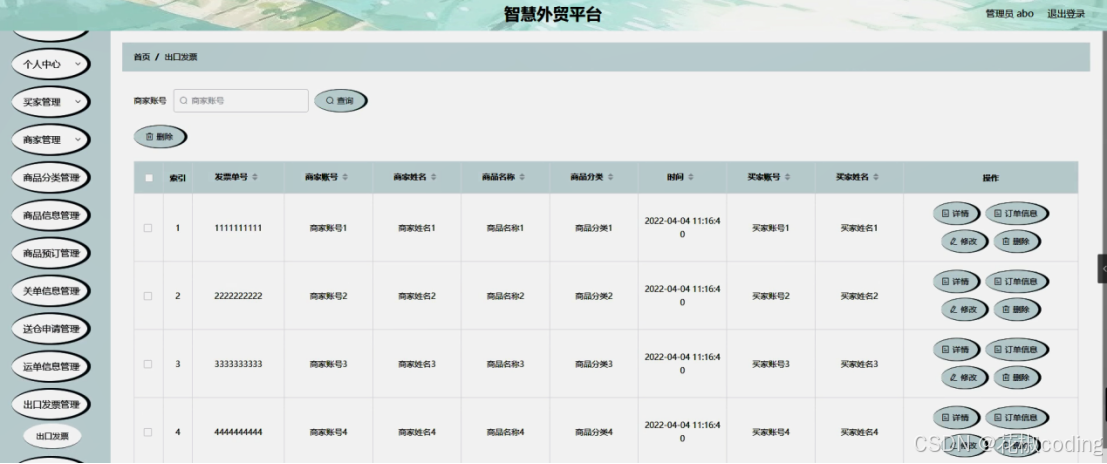The height and width of the screenshot is (464, 1107).
Task: Open 详情 for invoice 1111111111
Action: pyautogui.click(x=956, y=213)
